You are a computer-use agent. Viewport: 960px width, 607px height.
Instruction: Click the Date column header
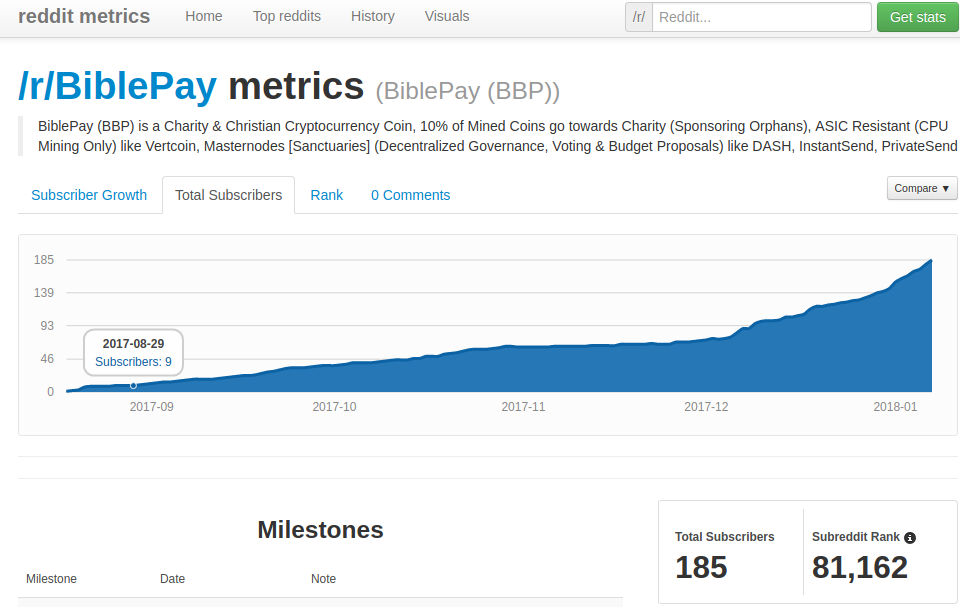coord(172,579)
